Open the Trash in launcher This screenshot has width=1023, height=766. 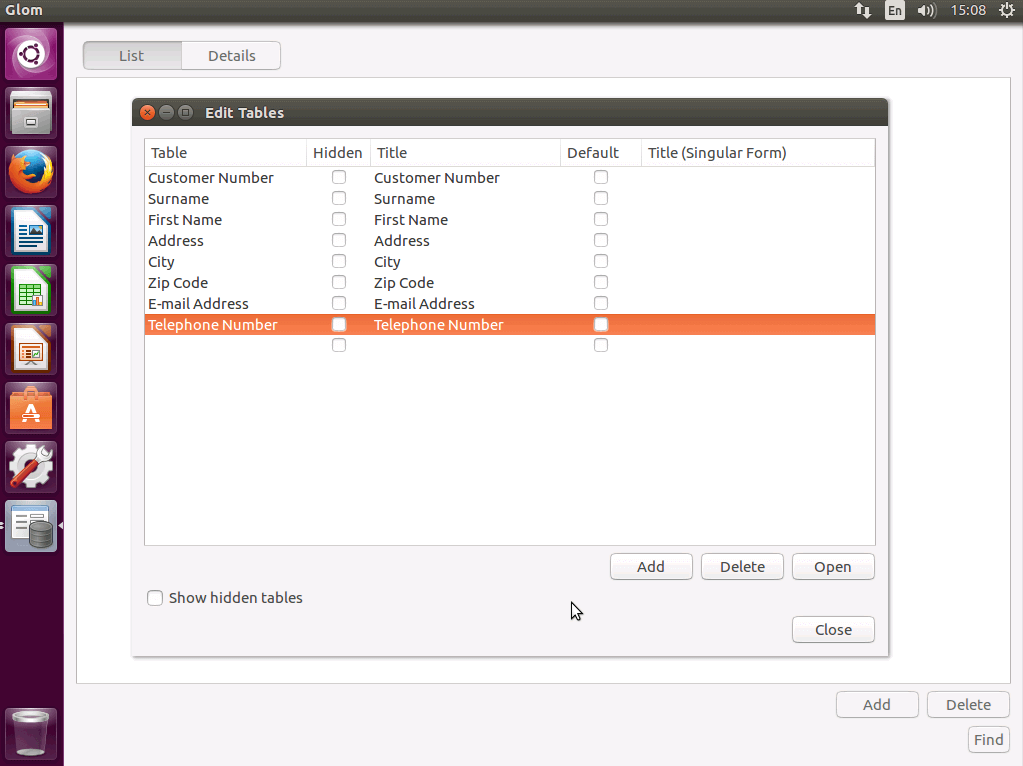pos(31,733)
